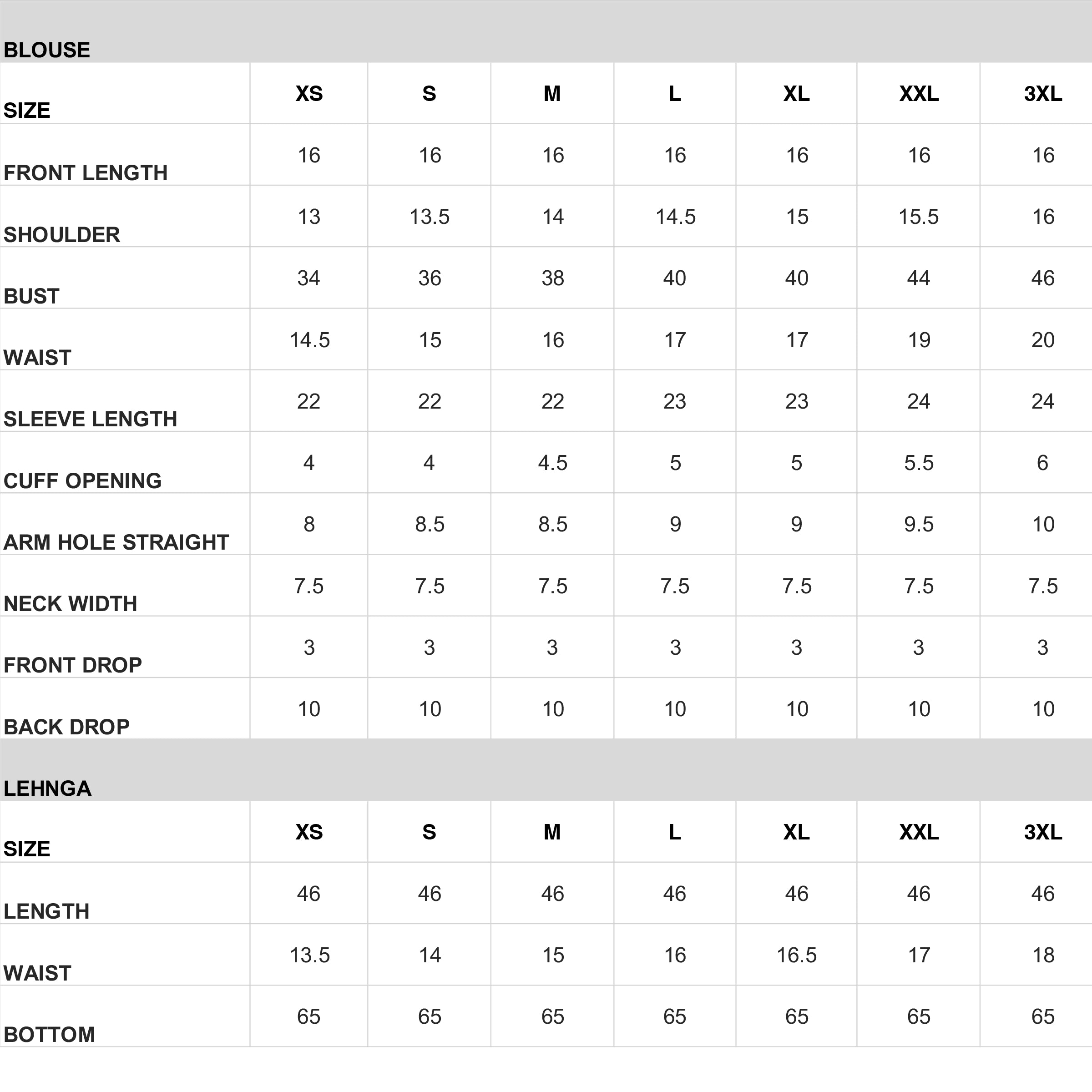1092x1092 pixels.
Task: Select the XS column header in Lehnga table
Action: tap(309, 832)
